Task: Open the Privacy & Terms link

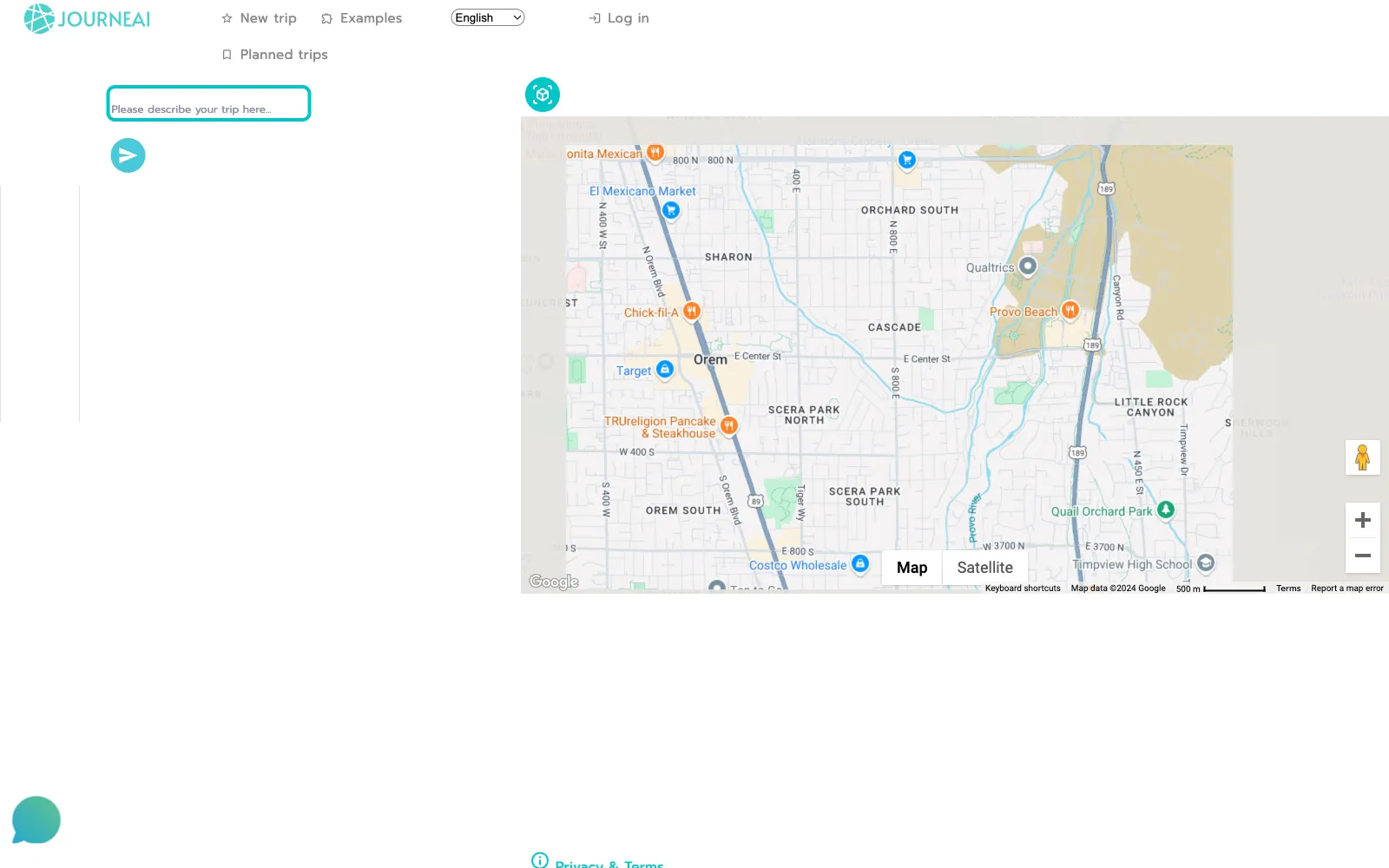Action: pos(609,864)
